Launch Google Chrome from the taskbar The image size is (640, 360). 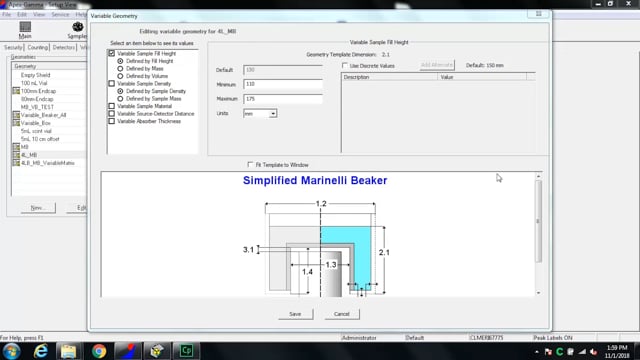coord(99,351)
